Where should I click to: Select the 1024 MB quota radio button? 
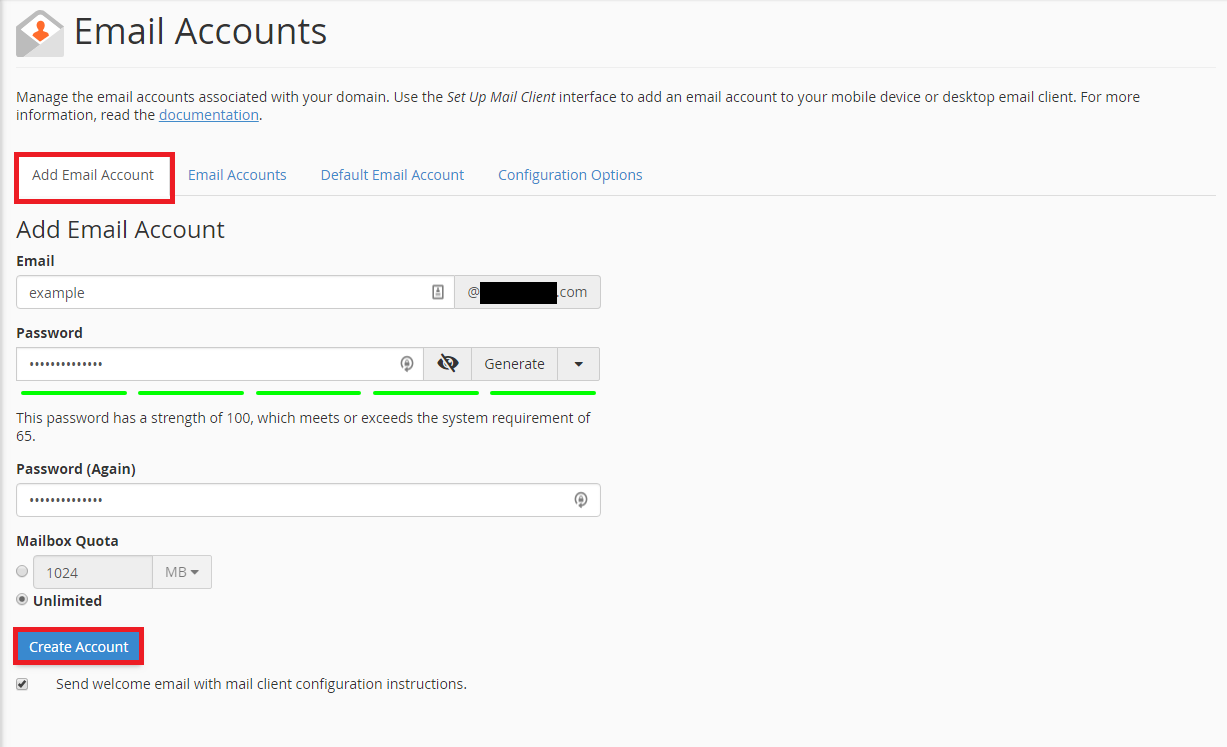(22, 572)
